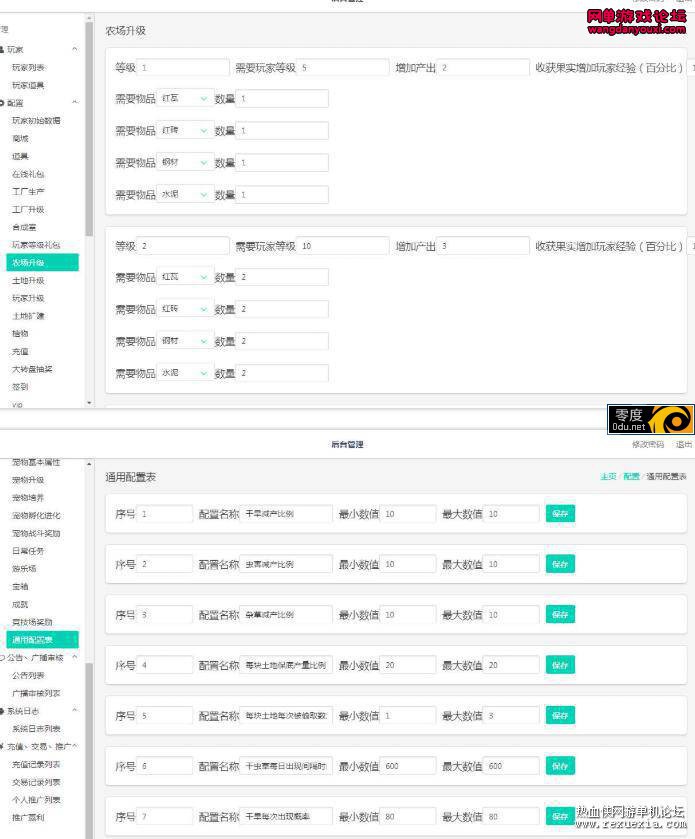
Task: Collapse the 充值、交易、推广 group chevron
Action: (75, 746)
